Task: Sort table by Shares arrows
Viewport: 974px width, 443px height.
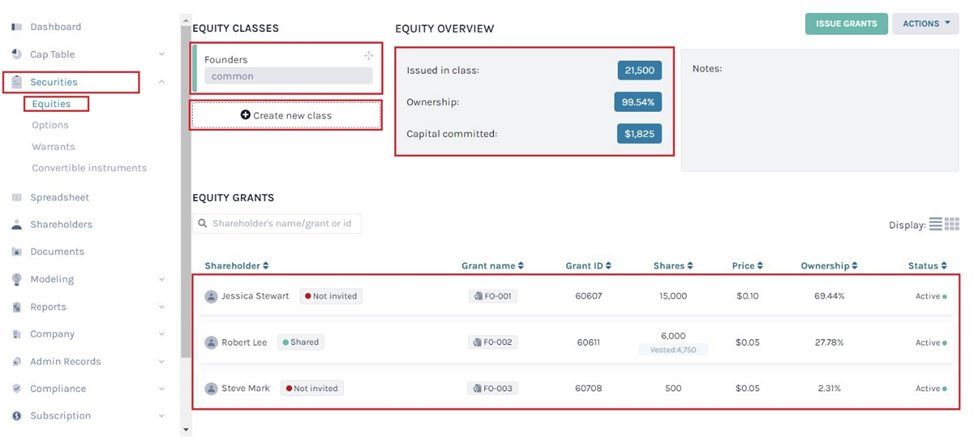Action: coord(690,266)
